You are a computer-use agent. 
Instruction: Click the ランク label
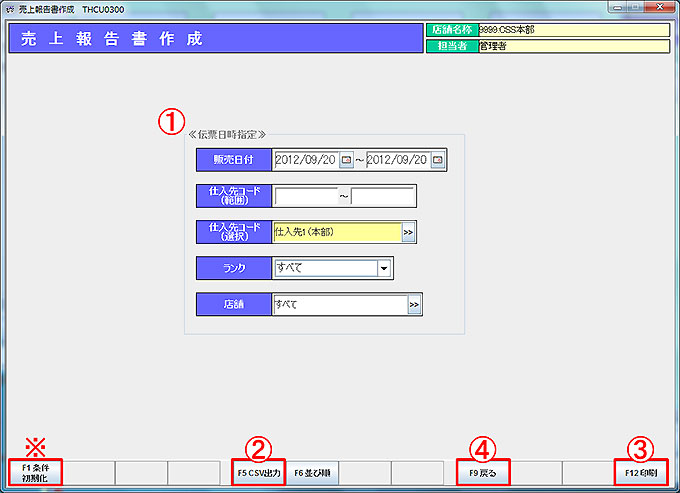[x=234, y=268]
